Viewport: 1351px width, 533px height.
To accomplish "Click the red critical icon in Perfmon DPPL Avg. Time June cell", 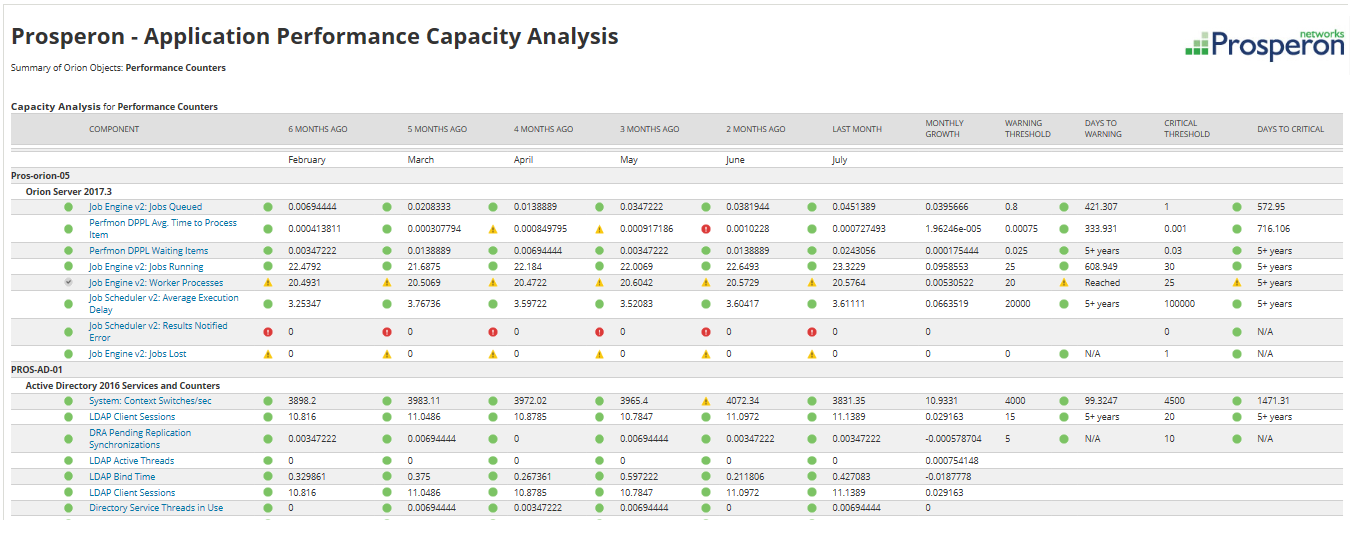I will (706, 229).
